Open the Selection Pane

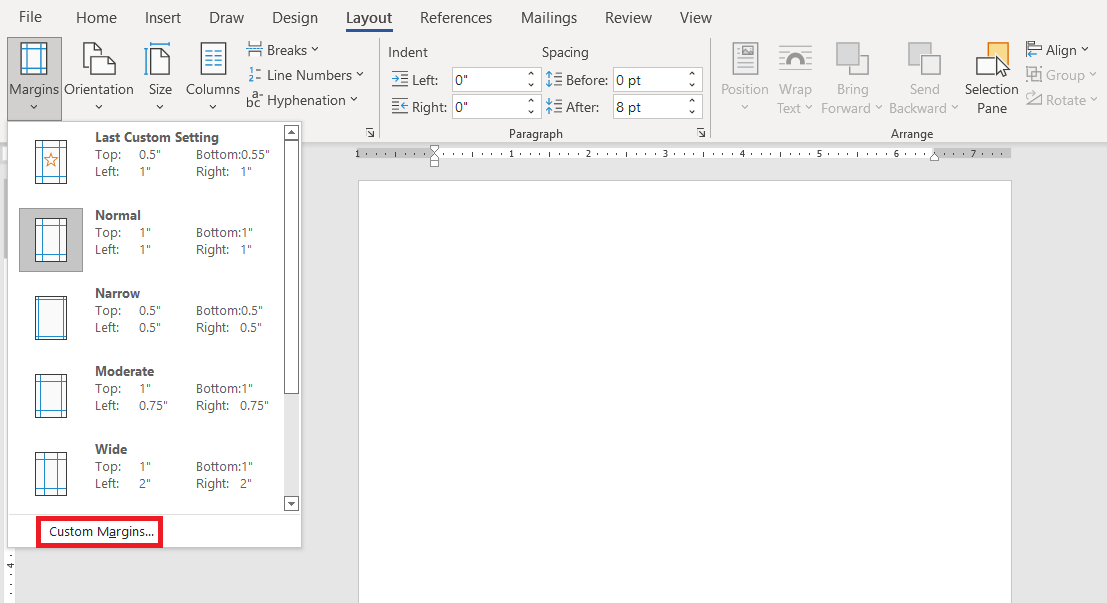(x=991, y=78)
